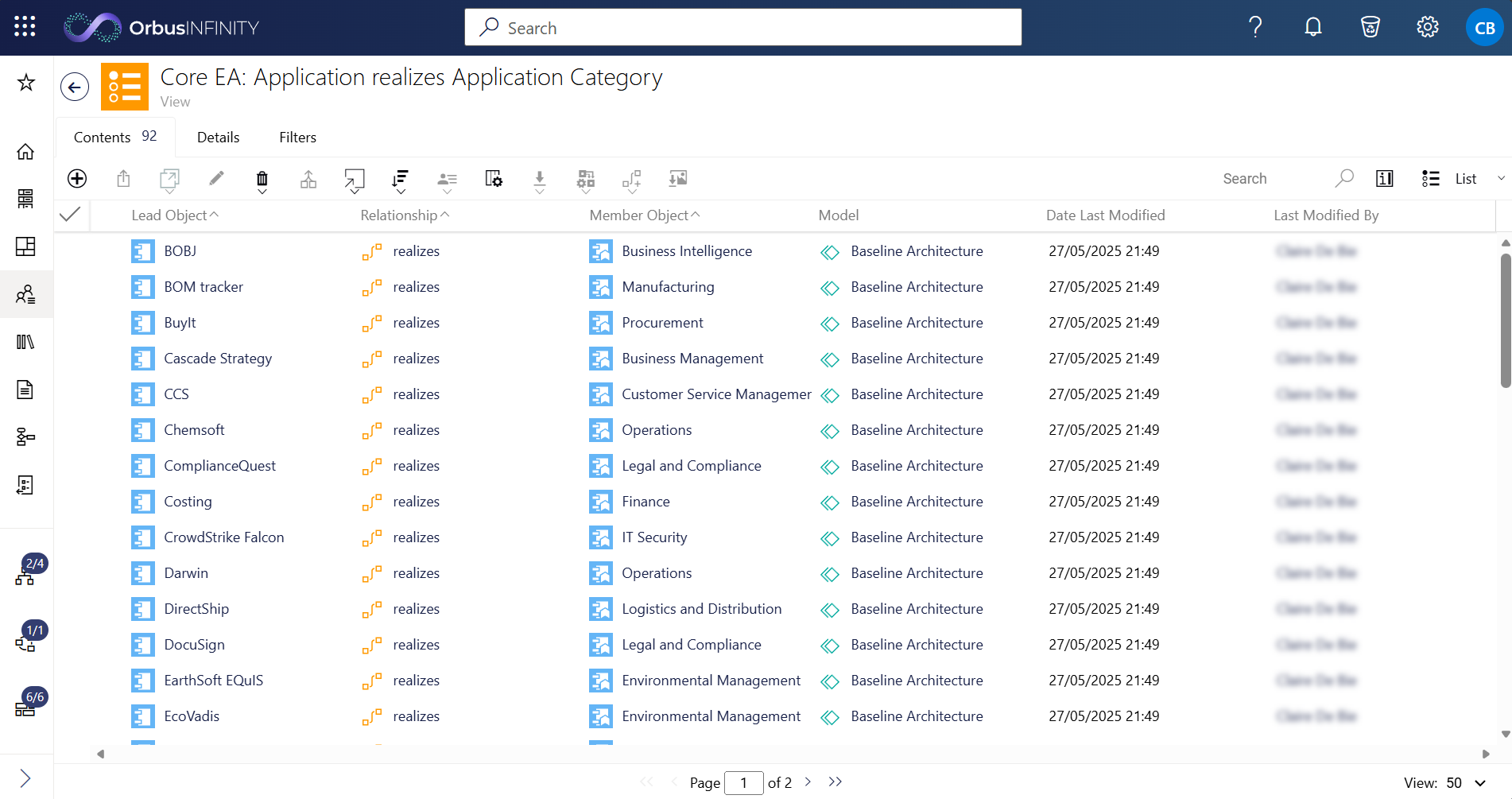This screenshot has width=1512, height=799.
Task: Open the List view dropdown
Action: pyautogui.click(x=1465, y=178)
